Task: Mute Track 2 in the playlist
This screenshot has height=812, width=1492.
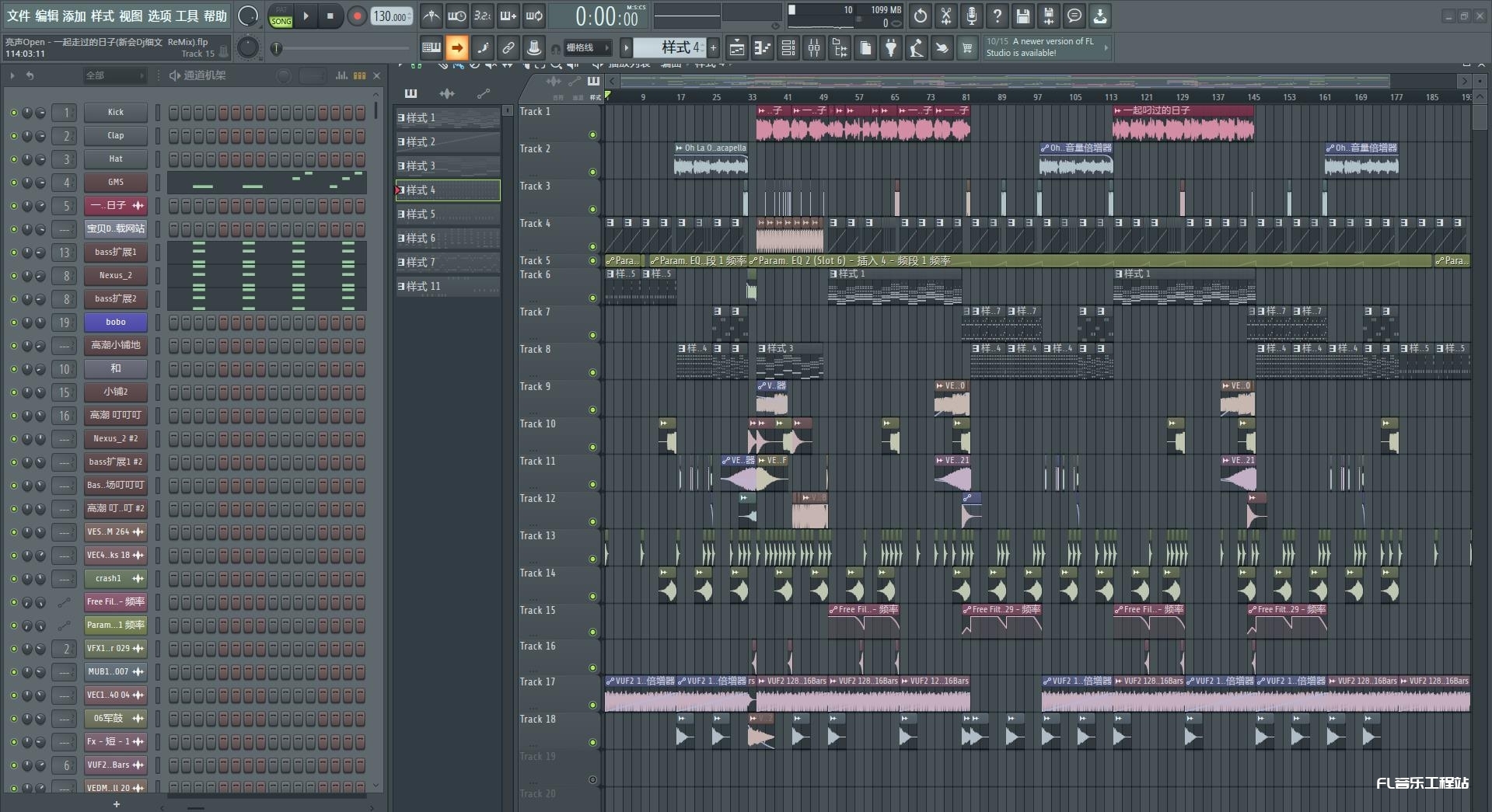Action: pyautogui.click(x=592, y=172)
